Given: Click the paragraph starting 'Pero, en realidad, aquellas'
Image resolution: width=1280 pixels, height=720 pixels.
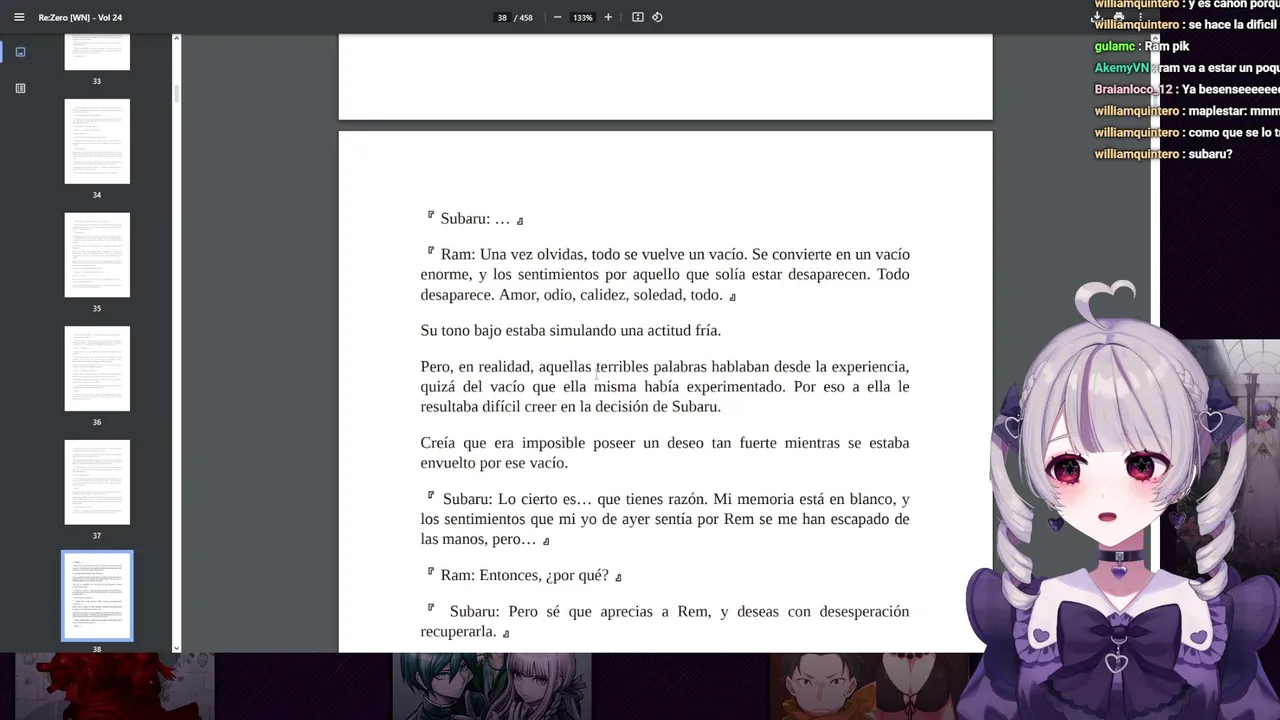Looking at the screenshot, I should [x=665, y=386].
